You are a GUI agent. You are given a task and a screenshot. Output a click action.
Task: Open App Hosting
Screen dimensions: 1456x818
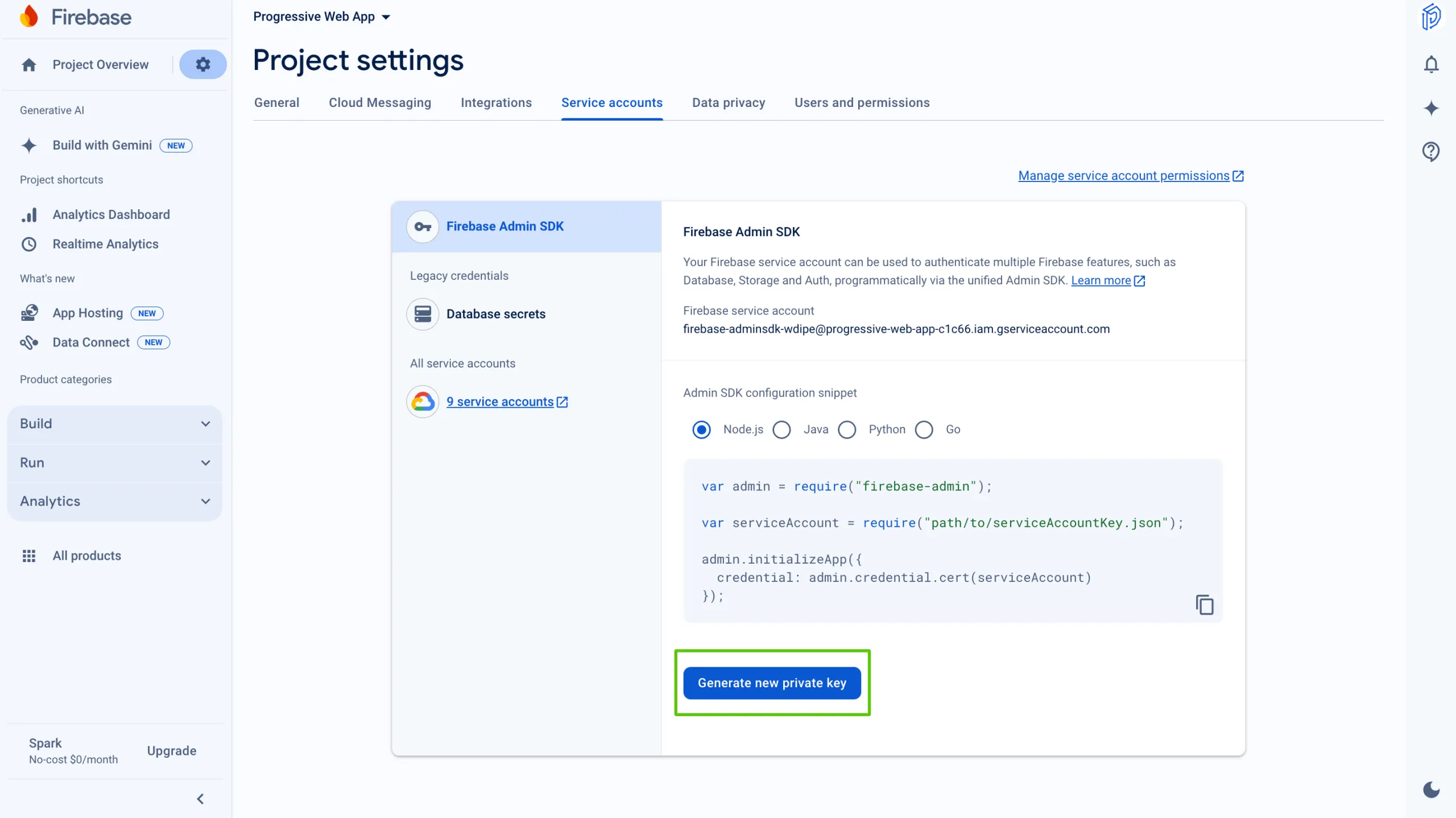pyautogui.click(x=88, y=313)
